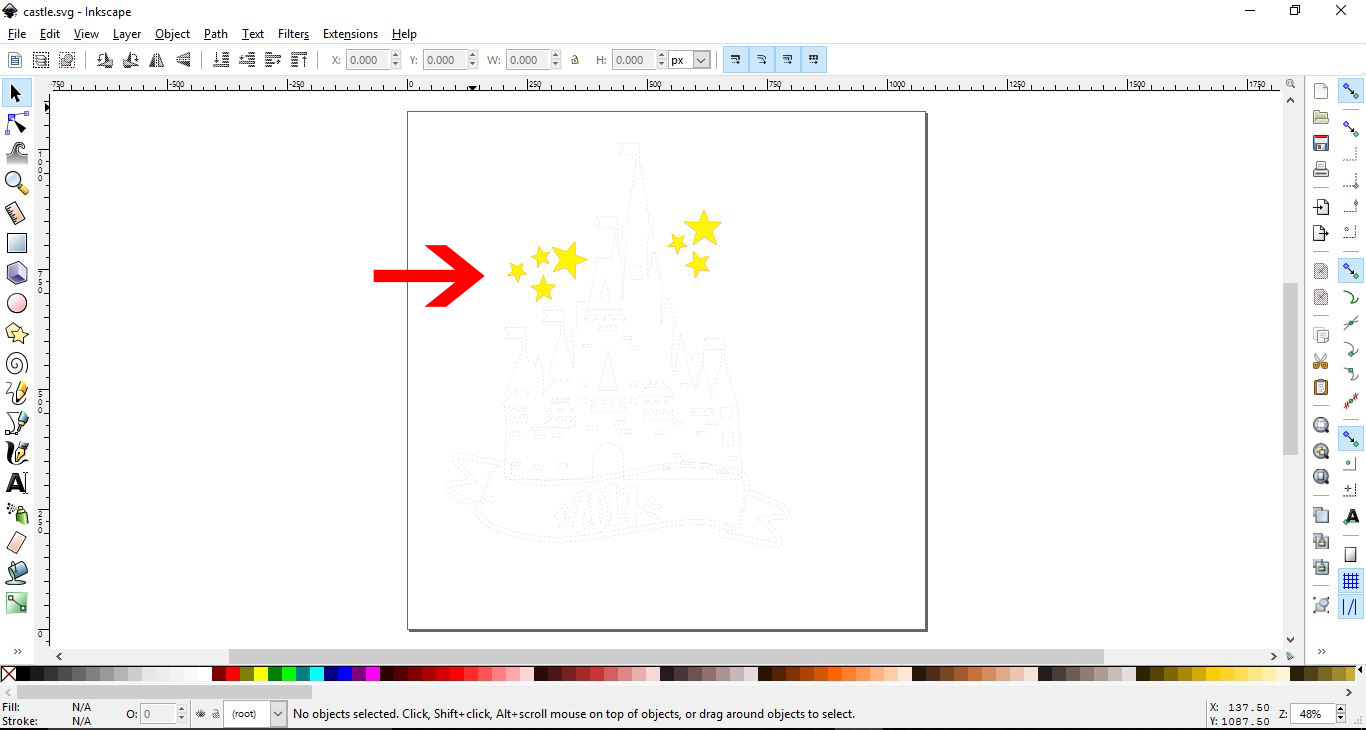Toggle snap to grid on the right bar
This screenshot has height=730, width=1366.
tap(1351, 580)
